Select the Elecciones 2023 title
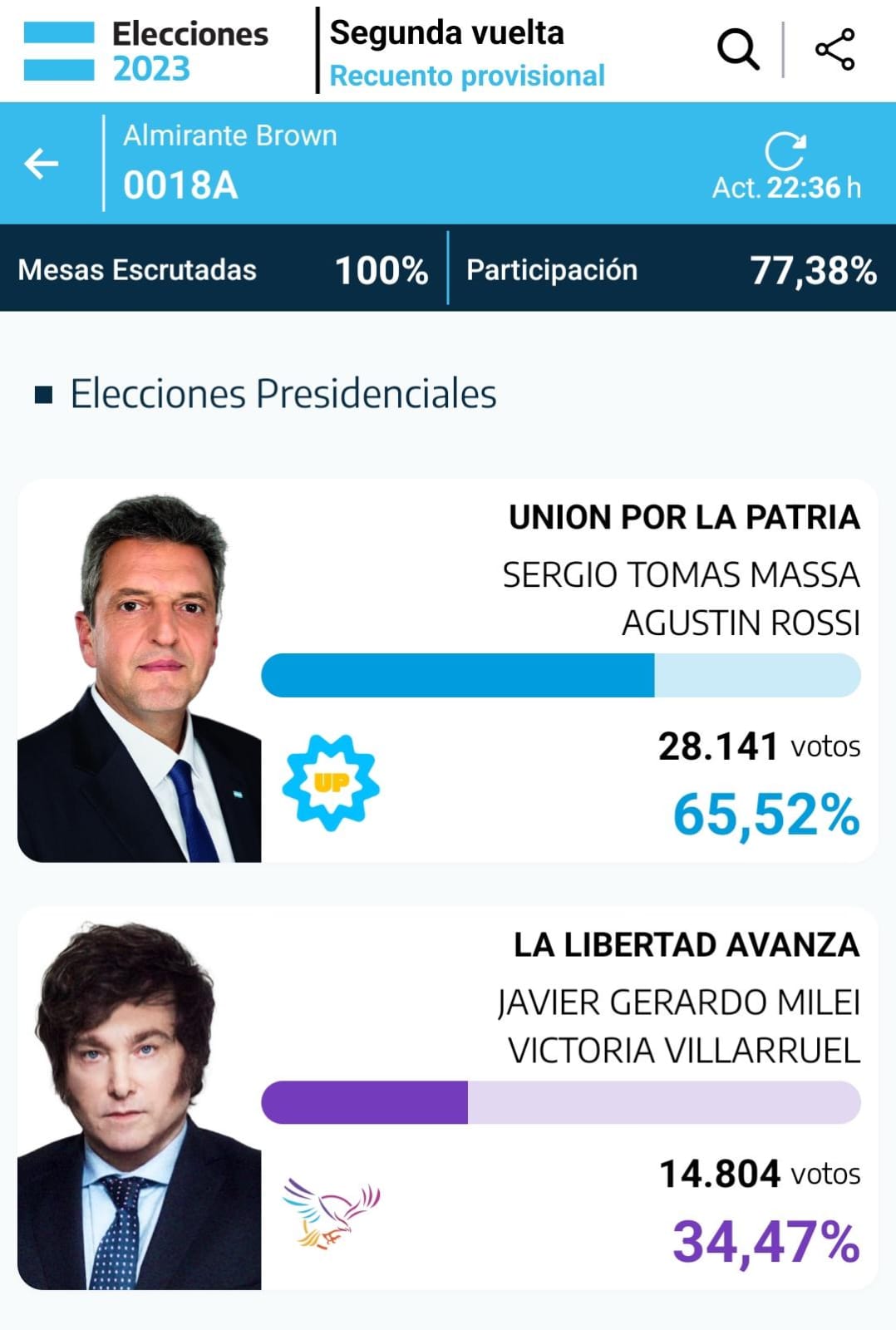Screen dimensions: 896x1330 [190, 52]
